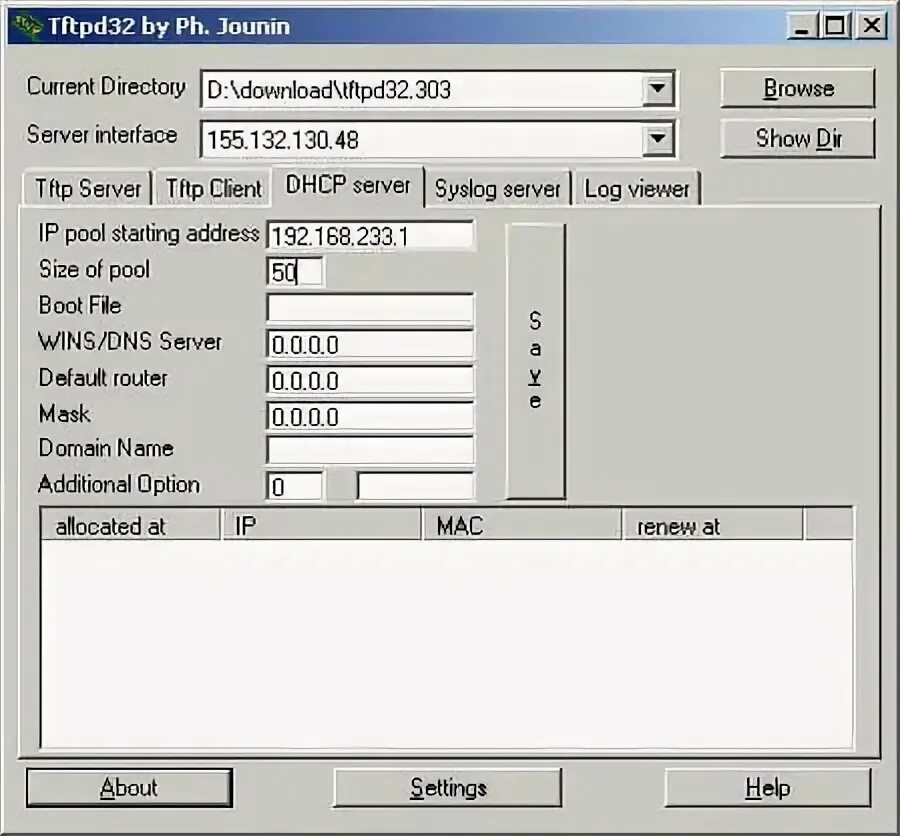Focus the Boot File input field
Screen dimensions: 900x836
point(370,308)
